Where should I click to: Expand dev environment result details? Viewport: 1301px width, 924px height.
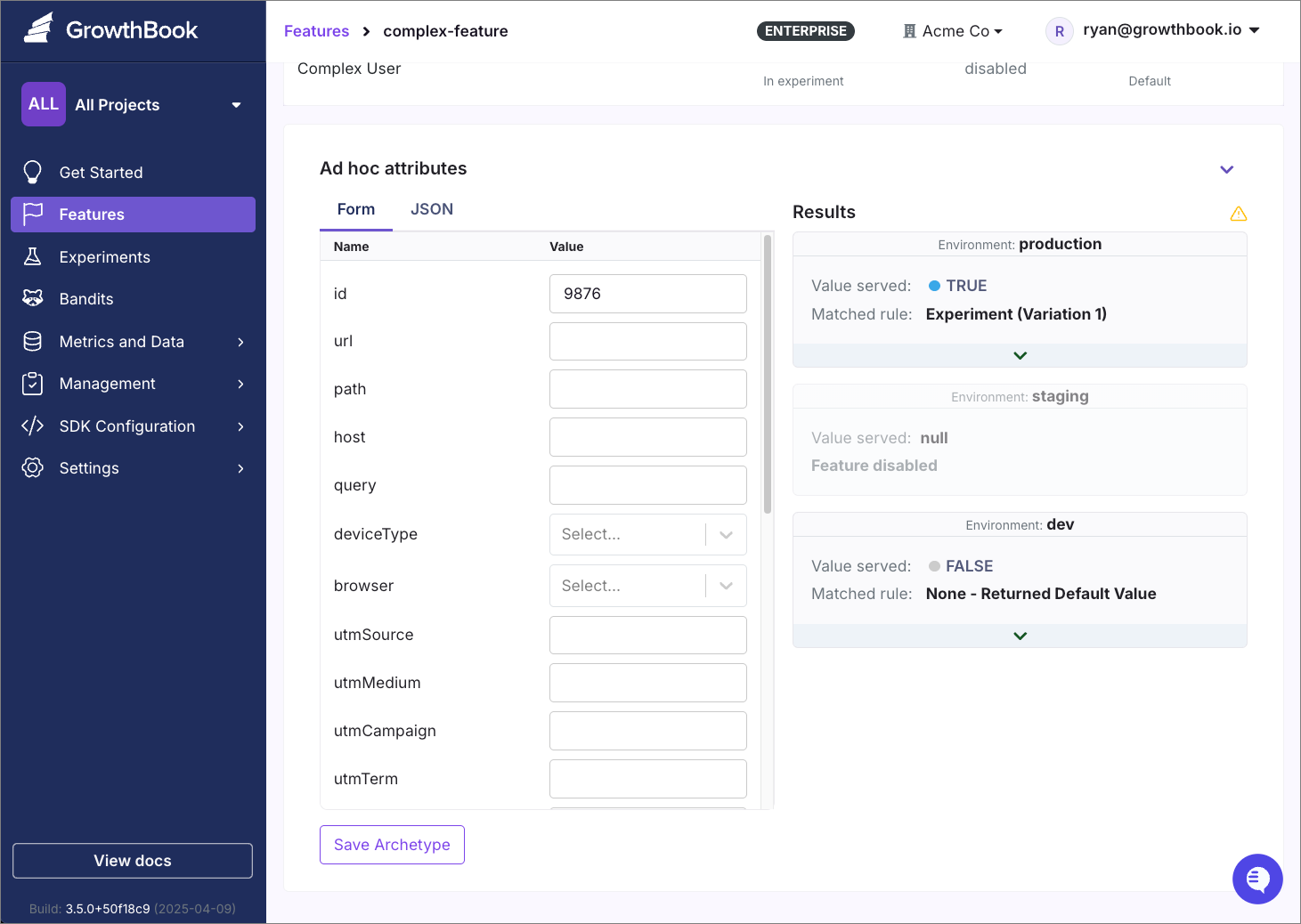pos(1020,636)
